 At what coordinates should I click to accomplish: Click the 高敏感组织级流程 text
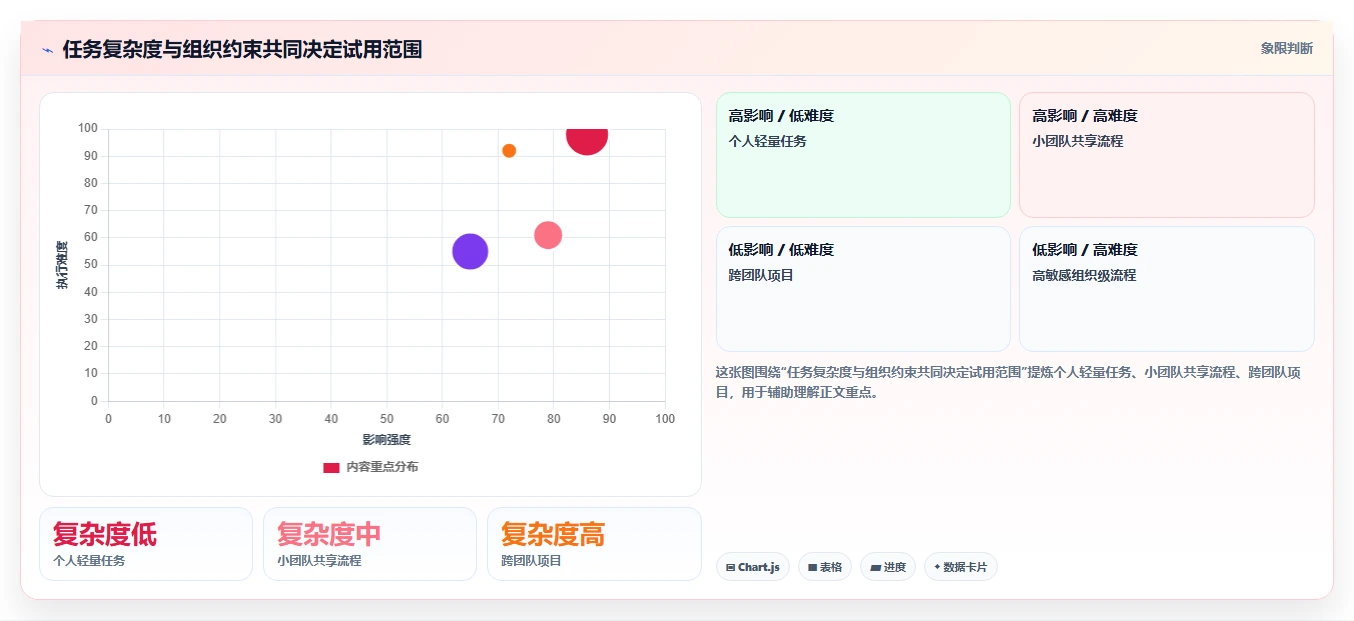tap(1084, 275)
